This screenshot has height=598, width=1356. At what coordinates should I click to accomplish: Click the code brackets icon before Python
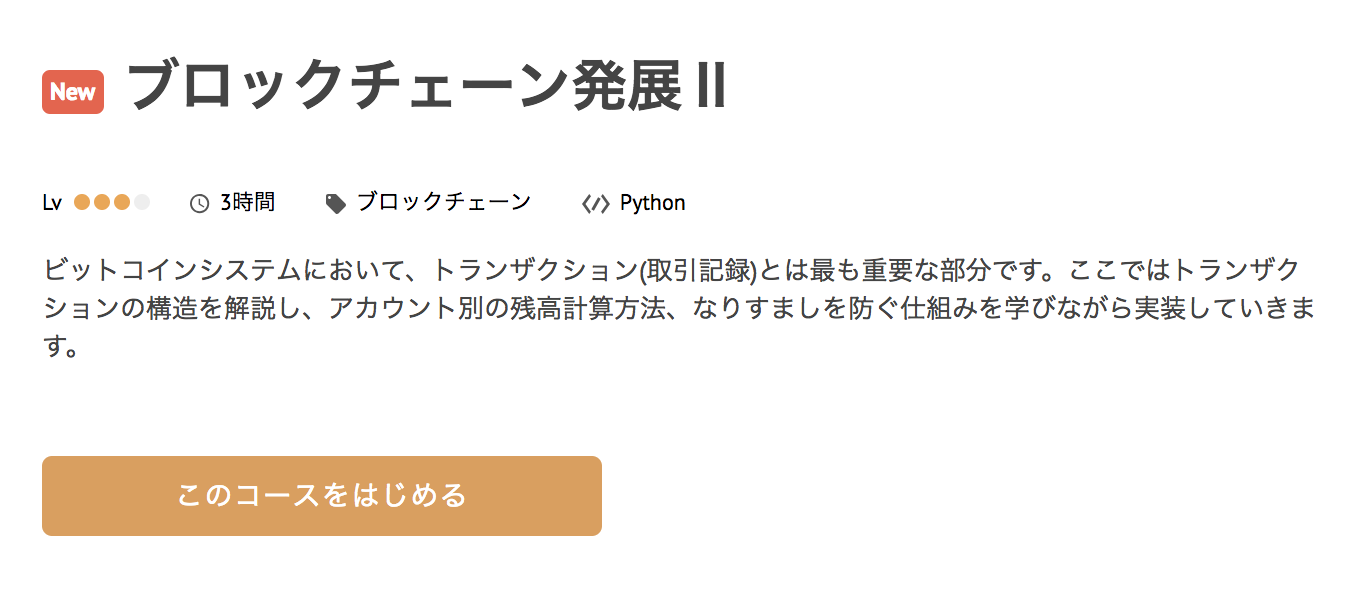(595, 203)
